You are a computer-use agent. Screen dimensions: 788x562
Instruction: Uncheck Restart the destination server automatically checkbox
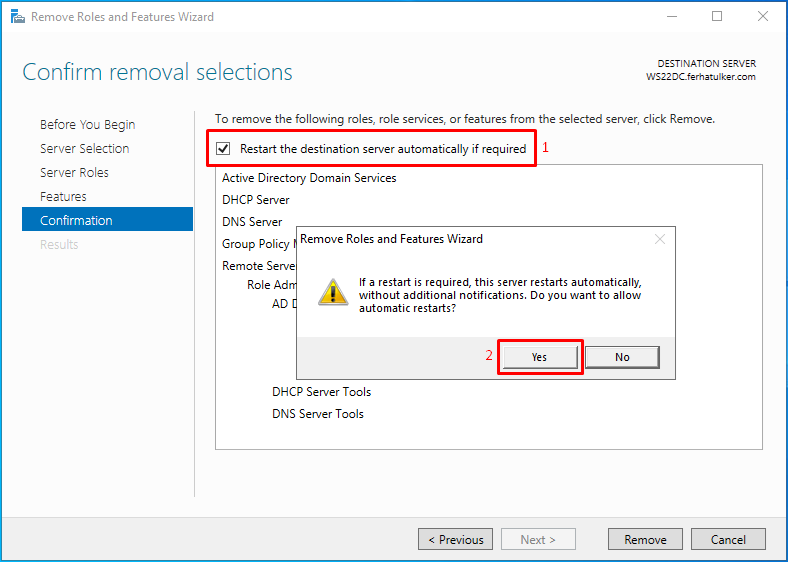coord(223,149)
